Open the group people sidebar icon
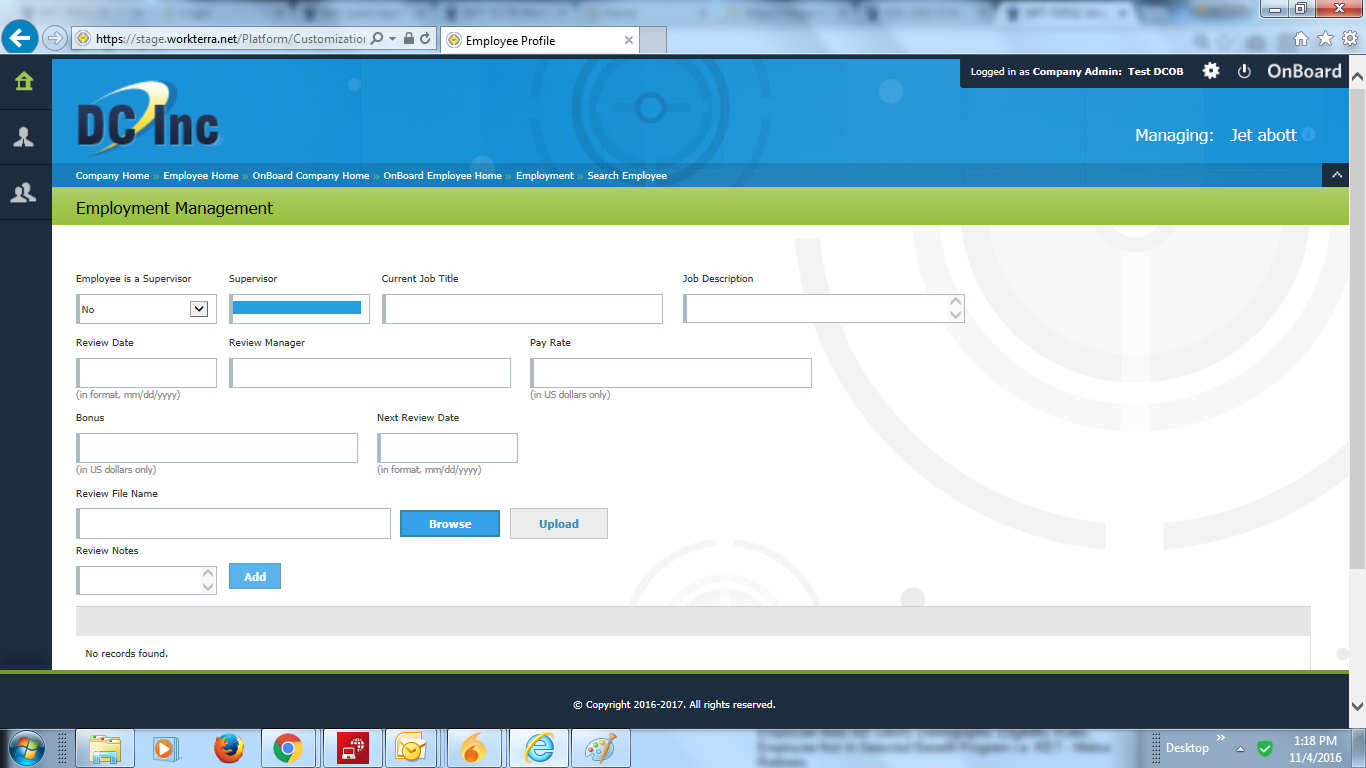Viewport: 1366px width, 768px height. point(24,192)
